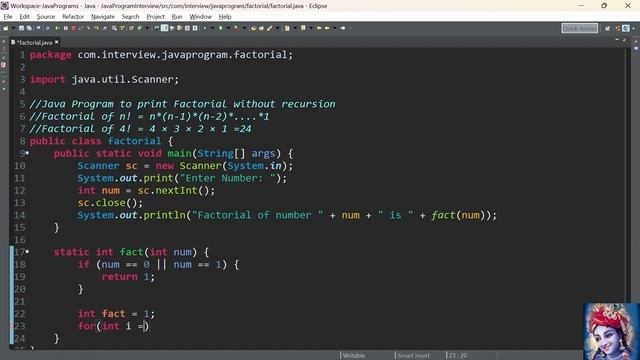Viewport: 640px width, 360px height.
Task: Click the Suspend debug icon
Action: 65,28
